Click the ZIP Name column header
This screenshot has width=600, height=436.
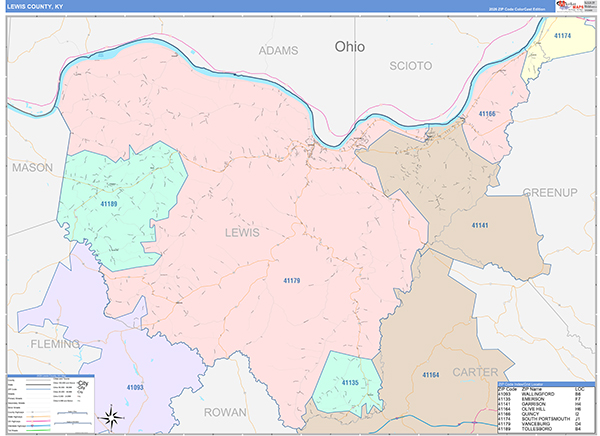point(532,389)
